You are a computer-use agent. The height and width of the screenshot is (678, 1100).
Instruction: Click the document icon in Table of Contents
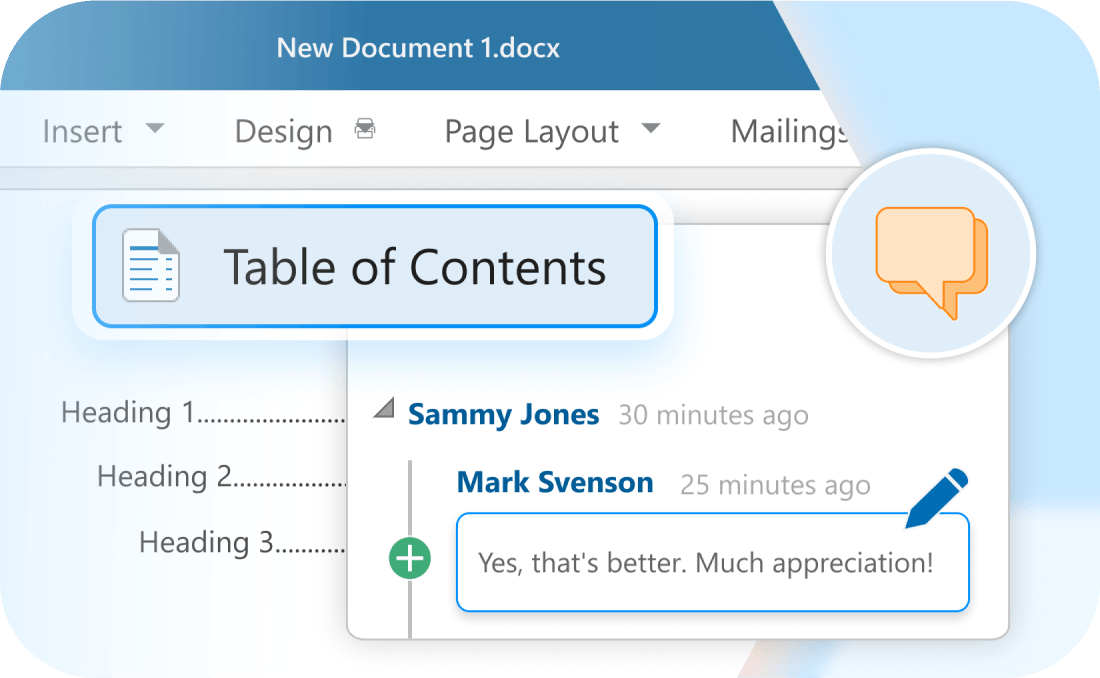click(x=150, y=266)
